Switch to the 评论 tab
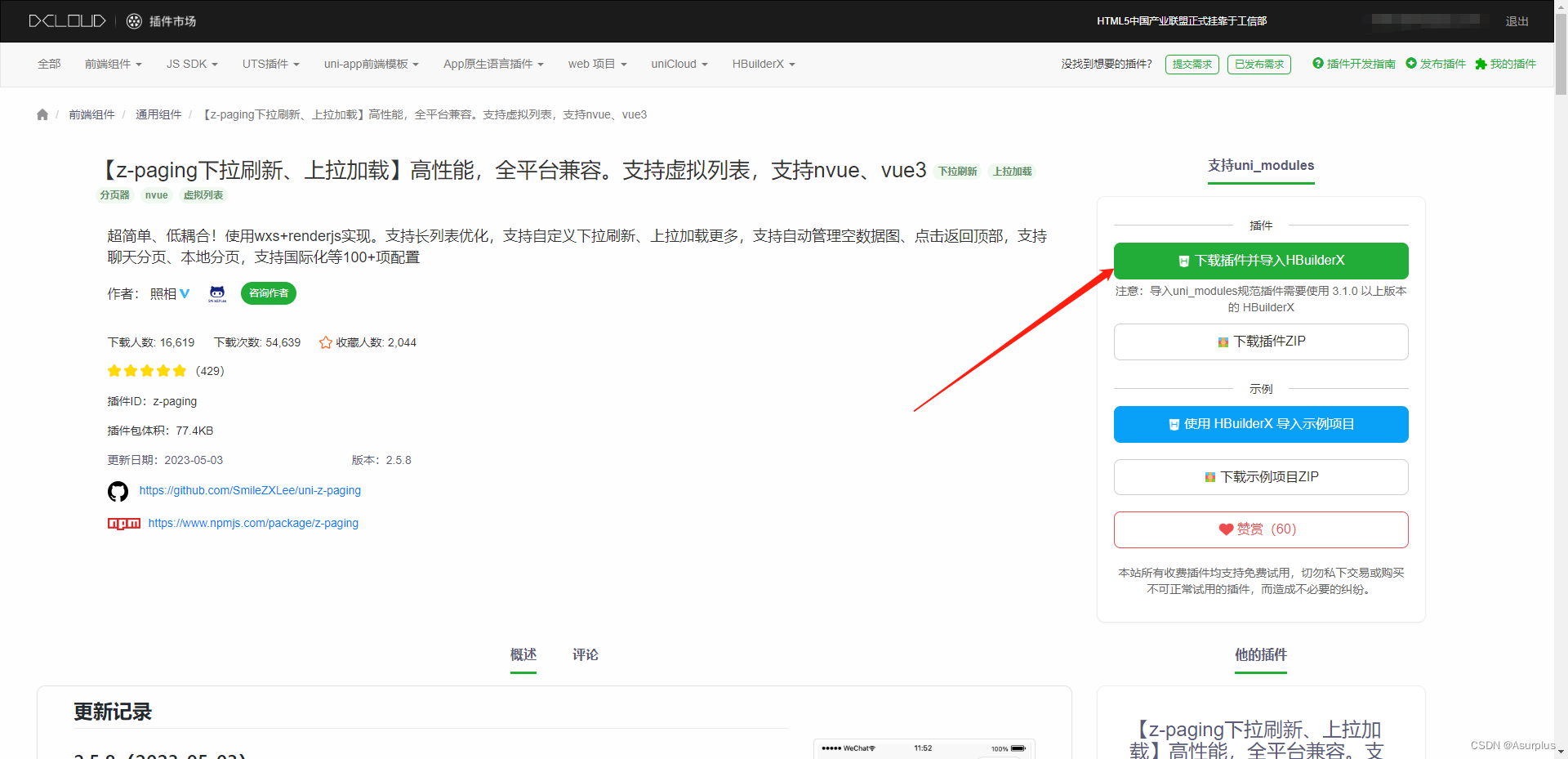Image resolution: width=1568 pixels, height=759 pixels. (584, 654)
